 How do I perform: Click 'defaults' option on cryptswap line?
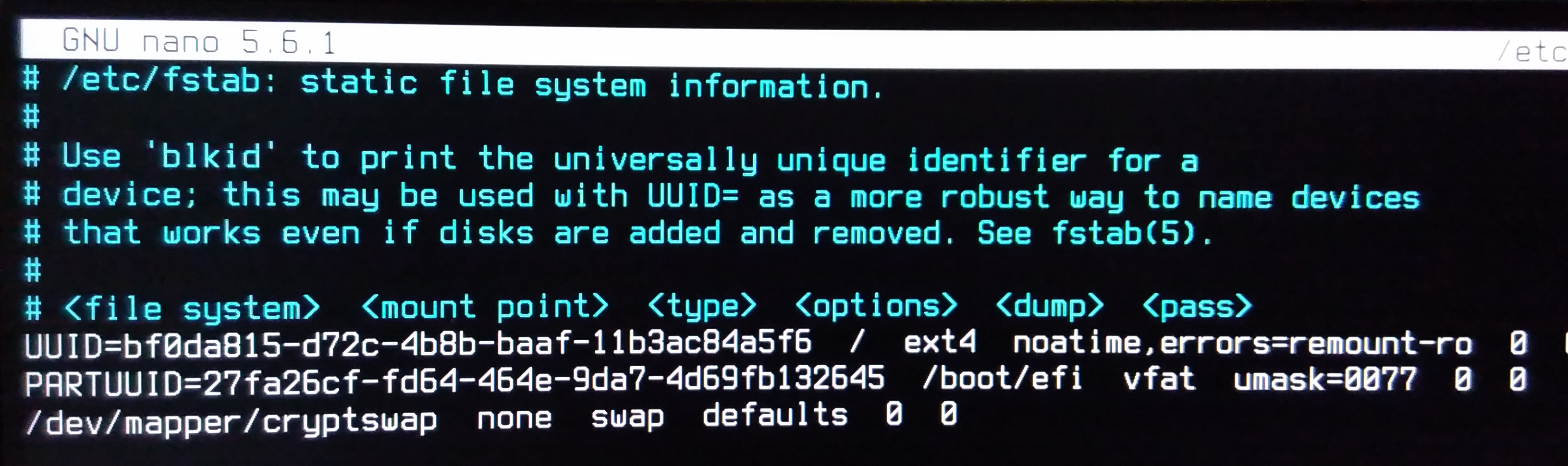pyautogui.click(x=775, y=415)
